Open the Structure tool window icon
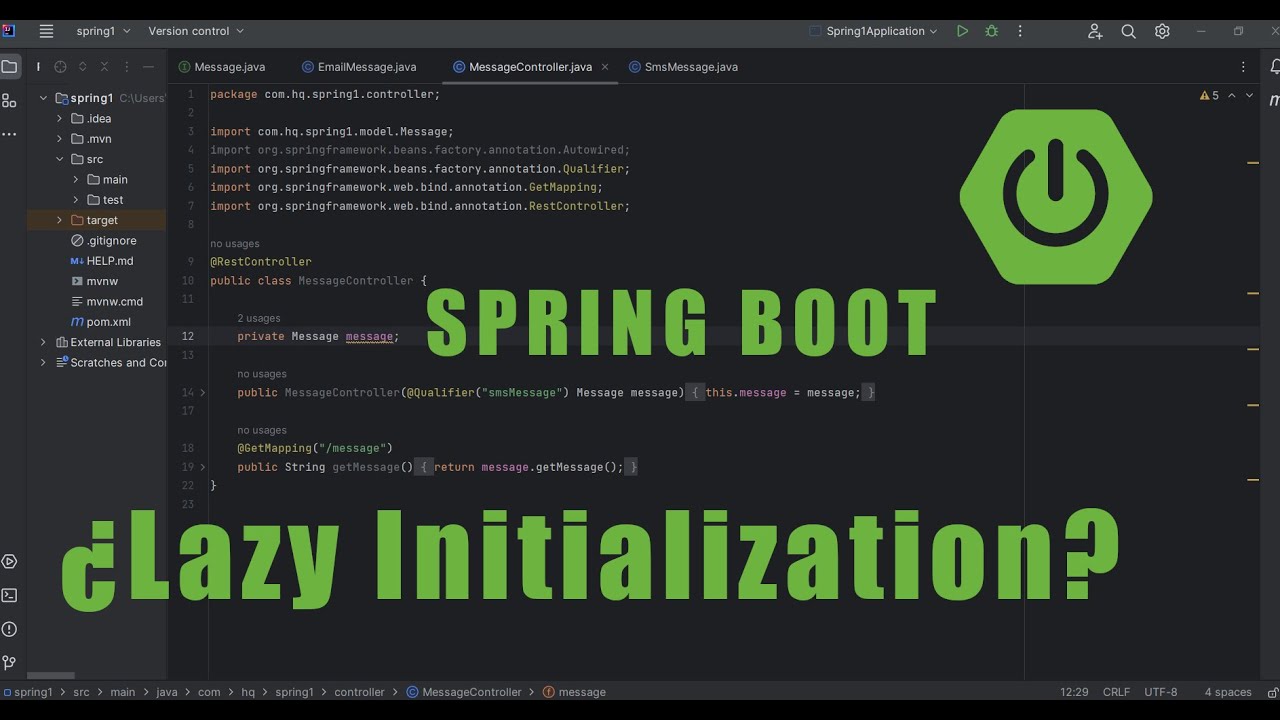The image size is (1280, 720). (9, 101)
